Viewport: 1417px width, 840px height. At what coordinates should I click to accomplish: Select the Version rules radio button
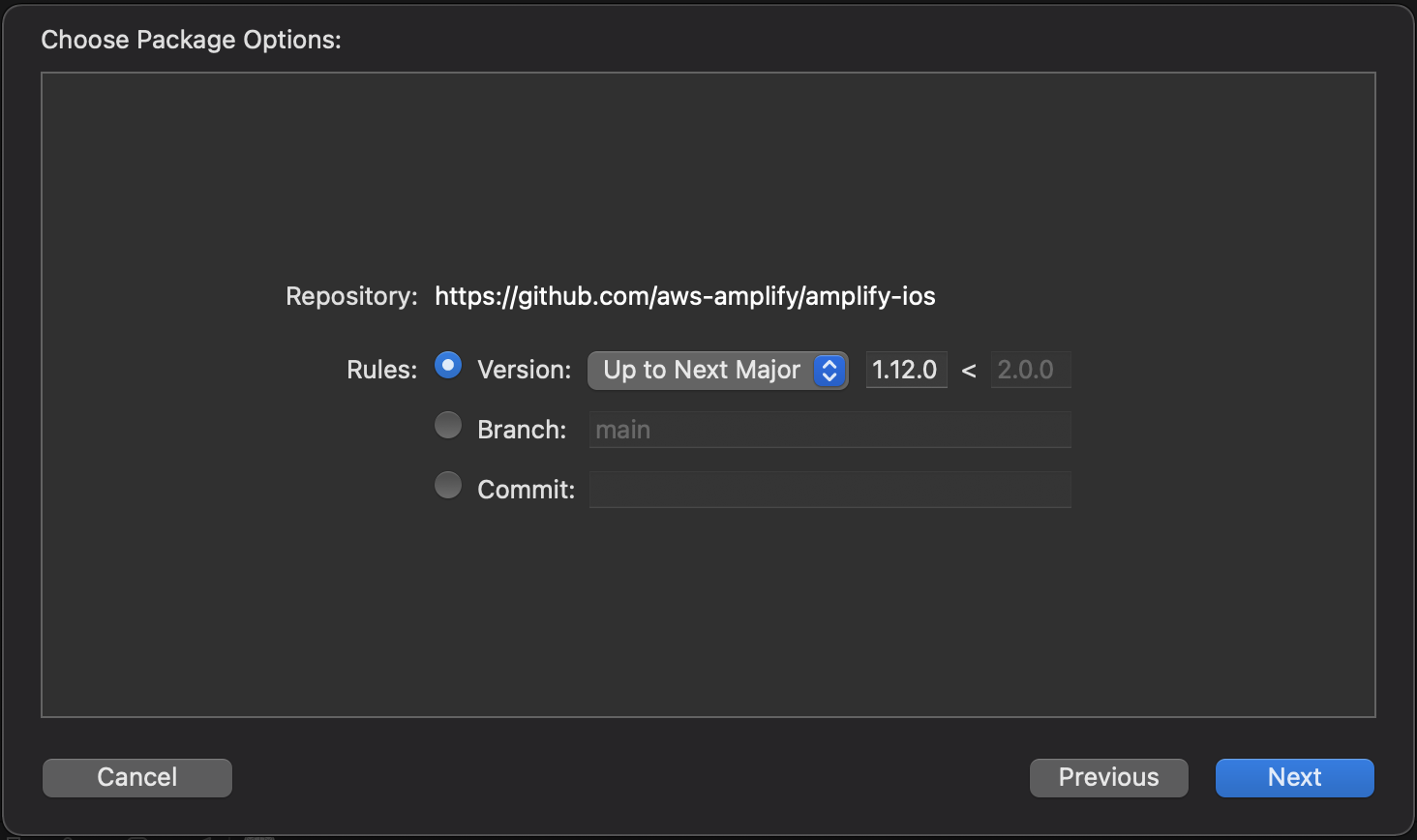[x=447, y=365]
